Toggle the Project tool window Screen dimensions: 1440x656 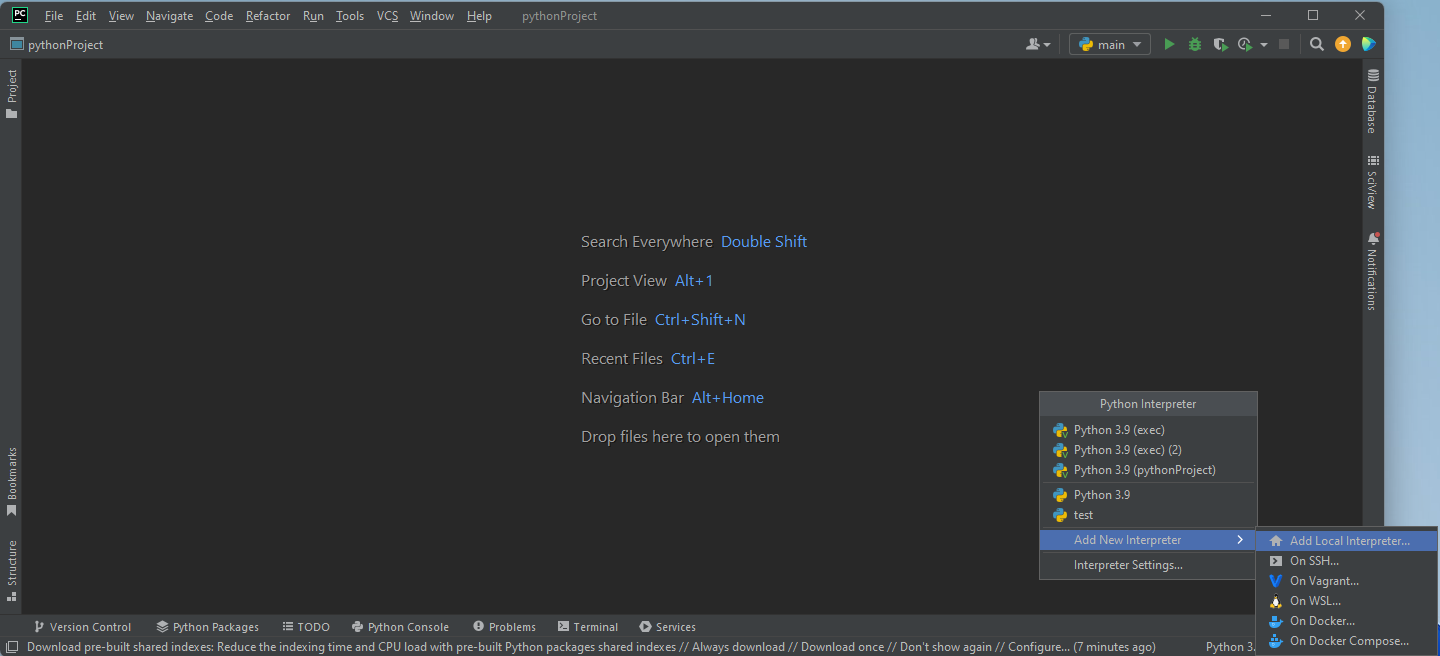(x=12, y=93)
